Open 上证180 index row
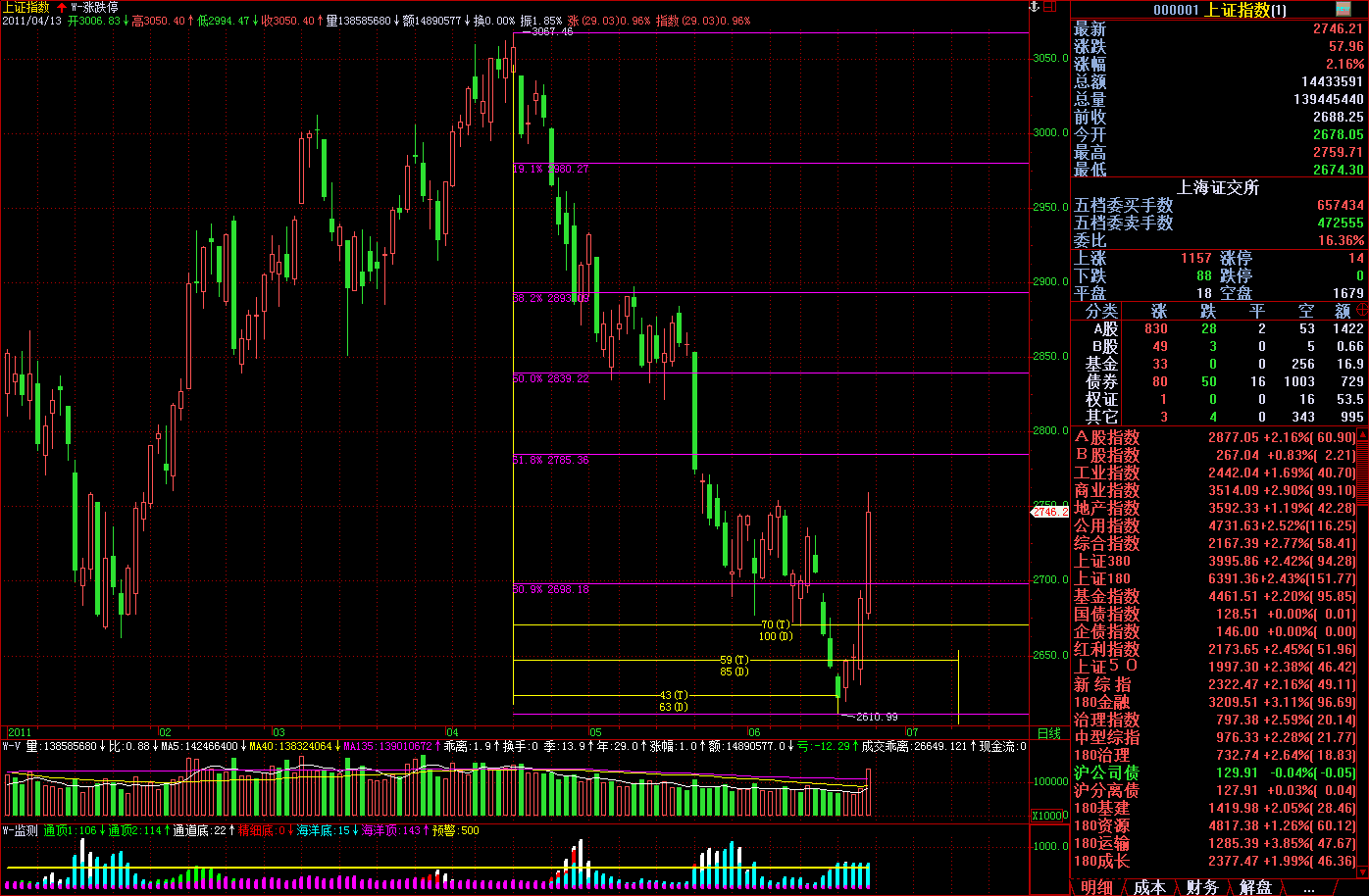1369x896 pixels. tap(1102, 579)
